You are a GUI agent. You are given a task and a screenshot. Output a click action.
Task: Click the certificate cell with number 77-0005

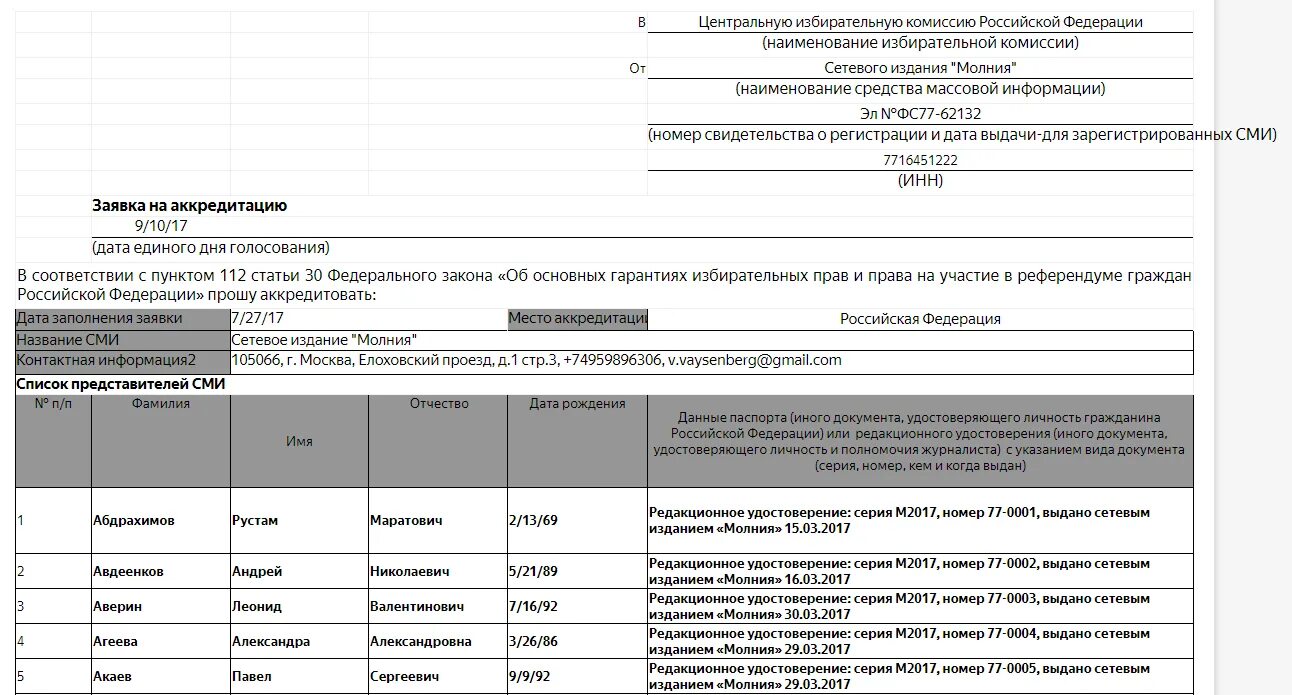[x=920, y=676]
